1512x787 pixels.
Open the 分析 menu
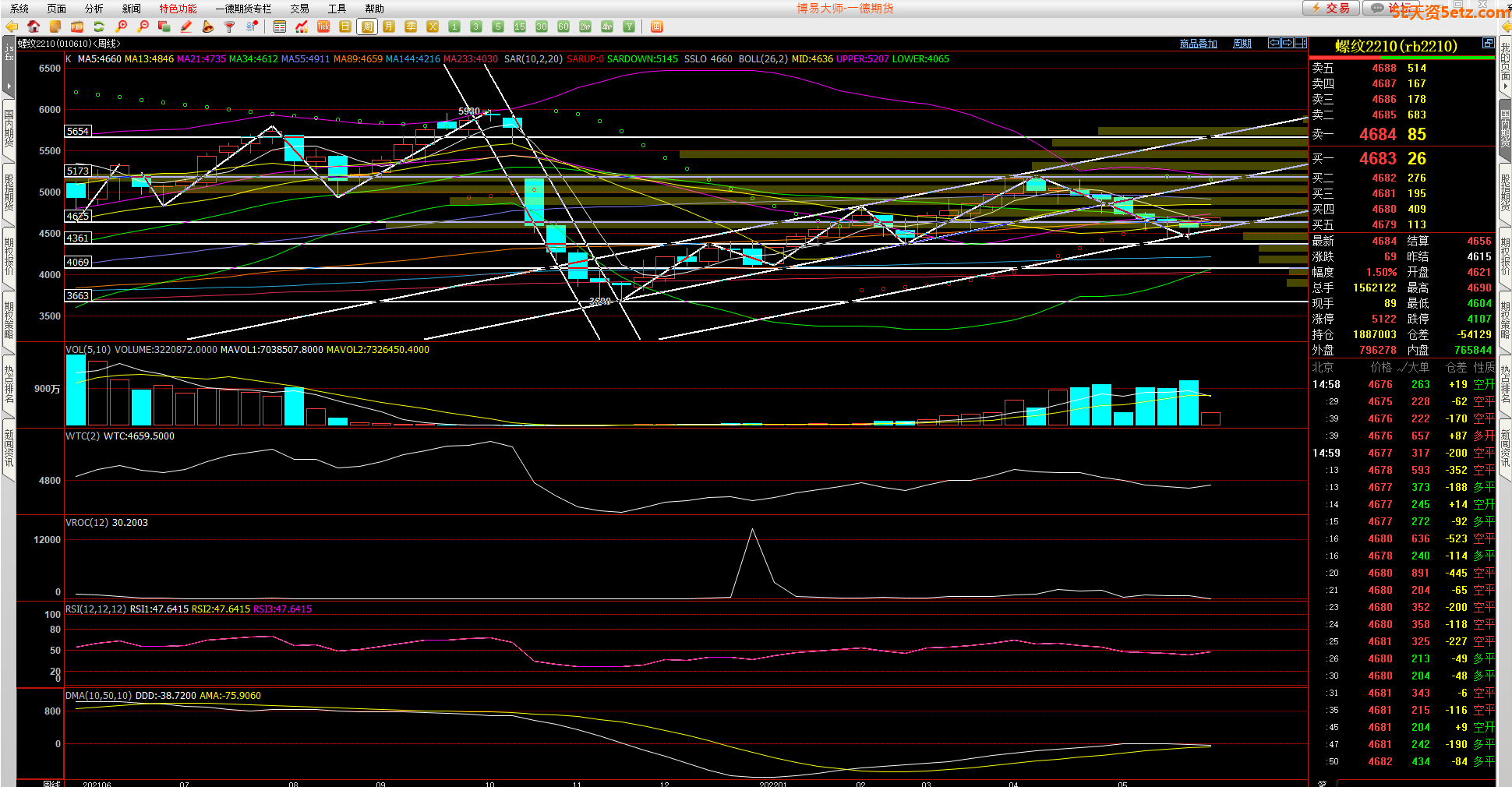94,9
